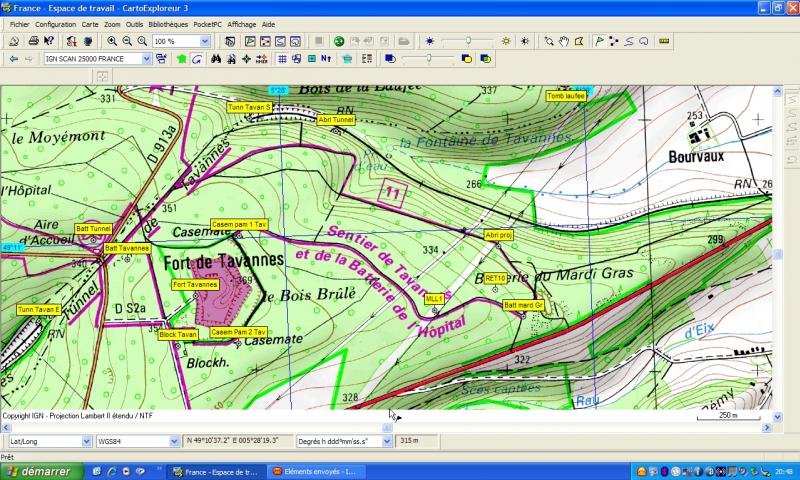The image size is (800, 480).
Task: Click the MLL1 waypoint label
Action: point(434,298)
